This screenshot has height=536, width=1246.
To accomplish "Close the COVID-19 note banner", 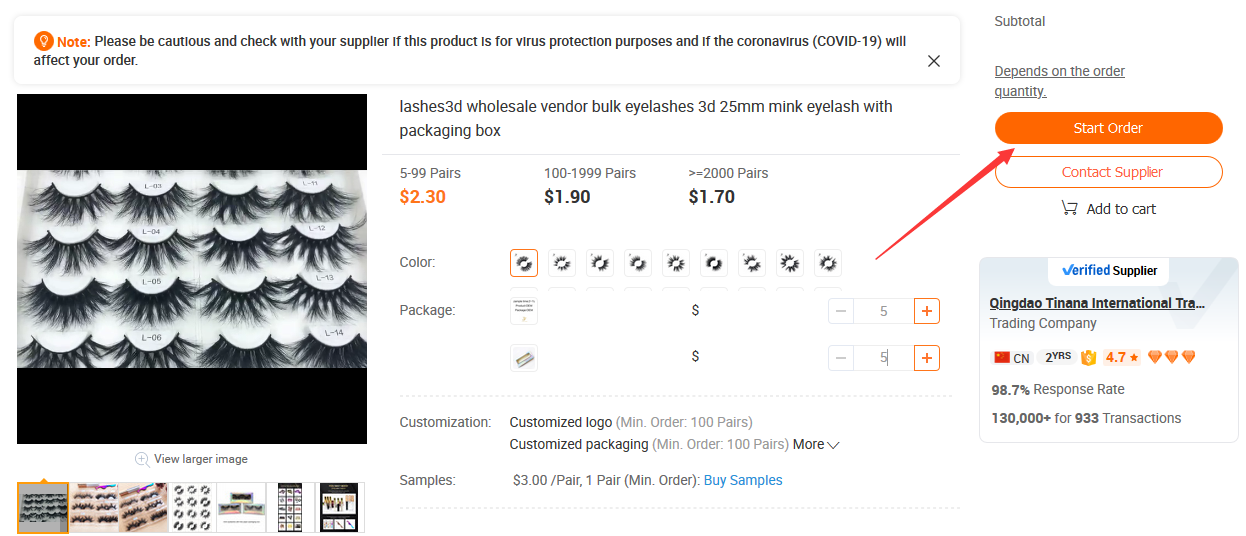I will click(933, 61).
